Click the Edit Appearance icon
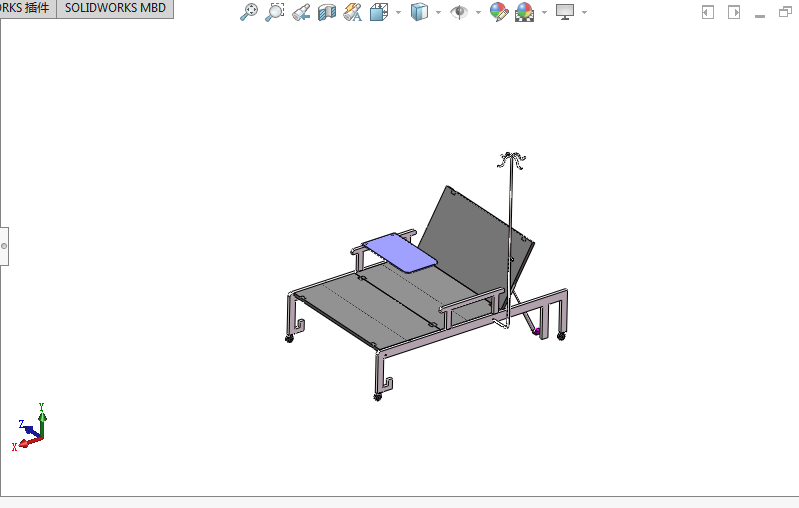 click(x=499, y=12)
